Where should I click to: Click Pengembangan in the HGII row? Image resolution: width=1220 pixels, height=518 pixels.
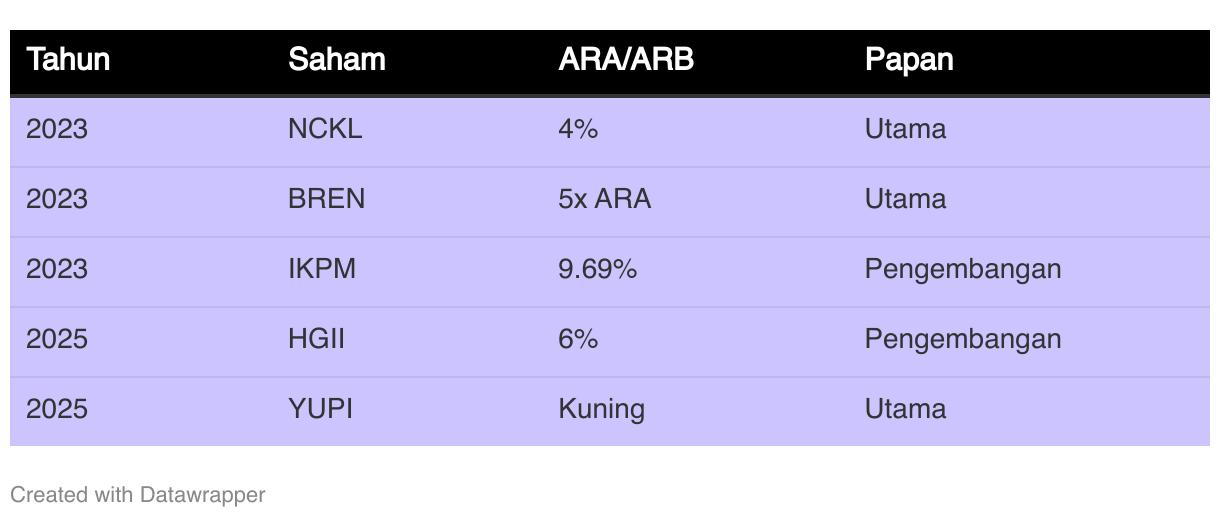963,340
